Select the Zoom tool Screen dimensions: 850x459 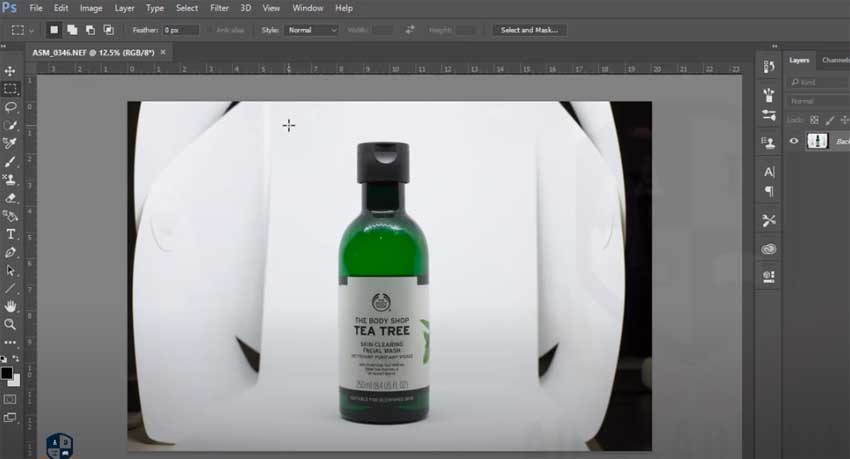[10, 325]
